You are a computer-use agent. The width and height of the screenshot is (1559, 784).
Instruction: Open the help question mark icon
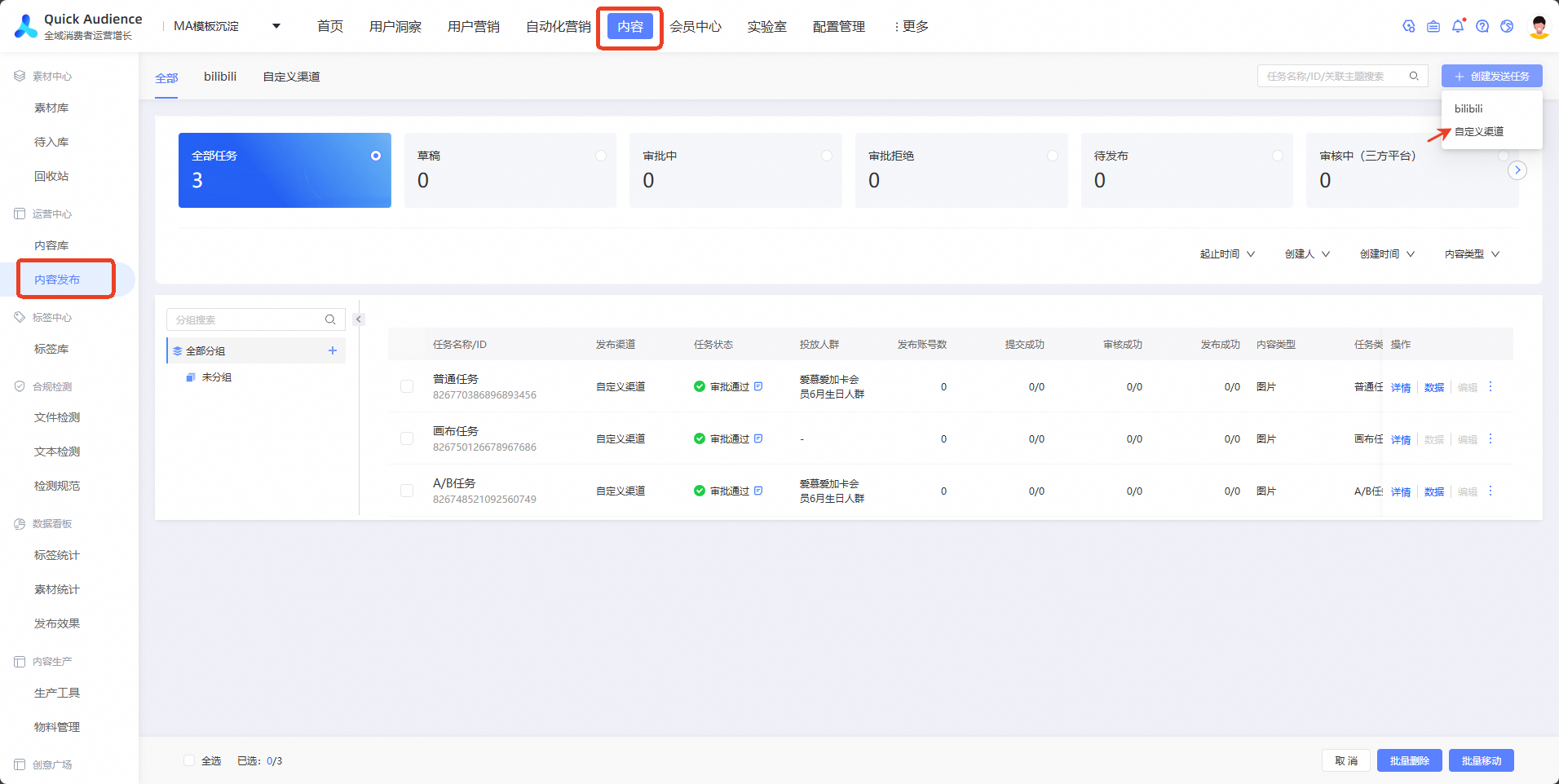click(x=1482, y=26)
